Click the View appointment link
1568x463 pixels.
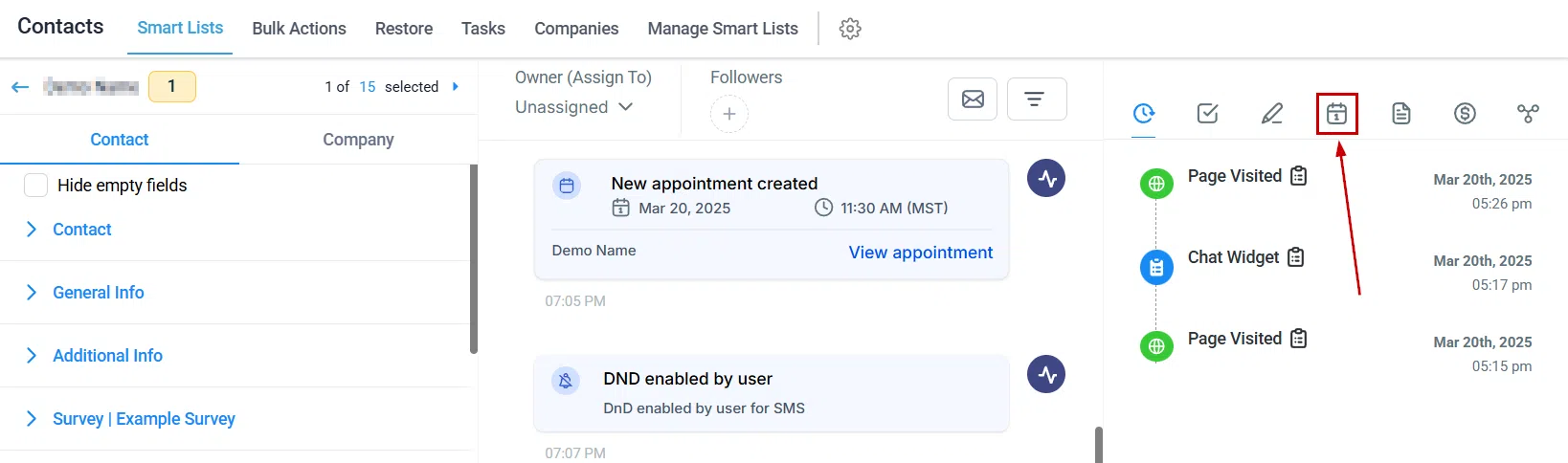pos(920,253)
